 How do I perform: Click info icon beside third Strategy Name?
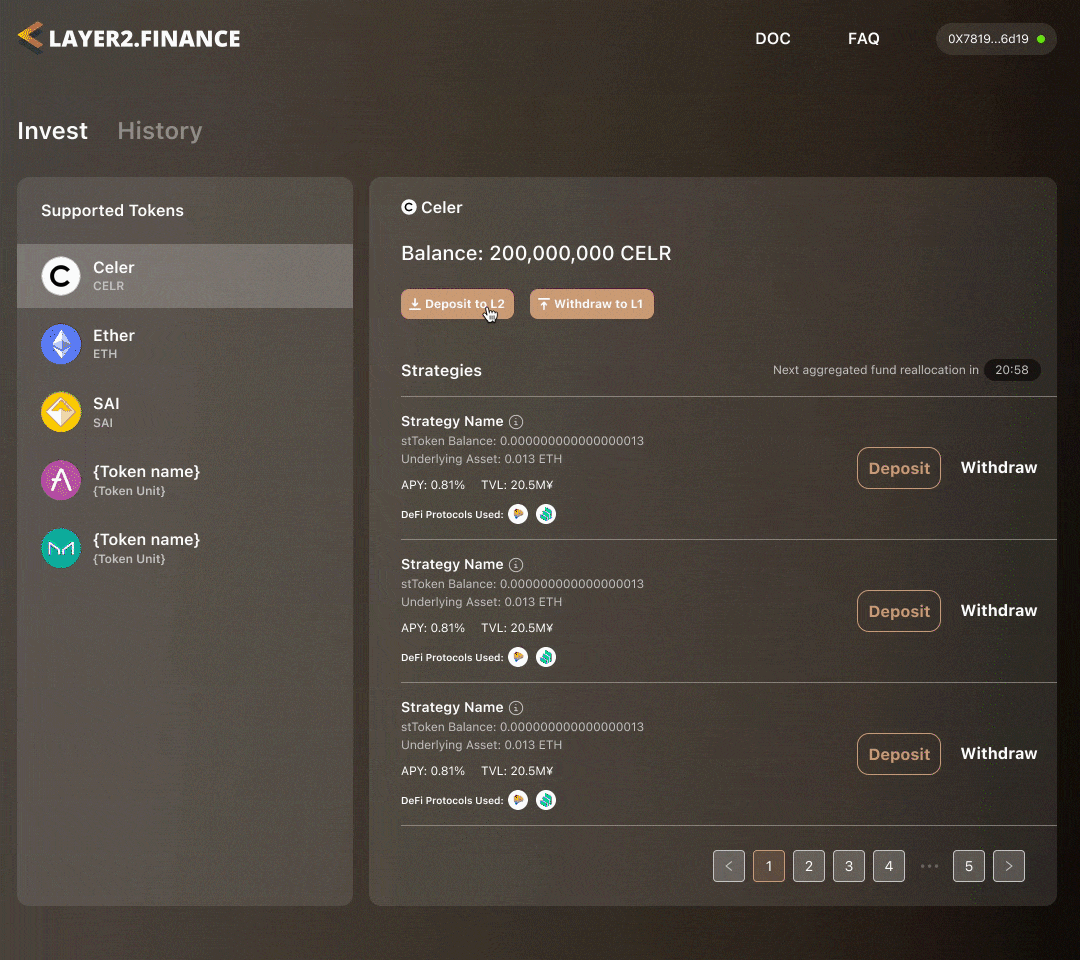pyautogui.click(x=516, y=708)
